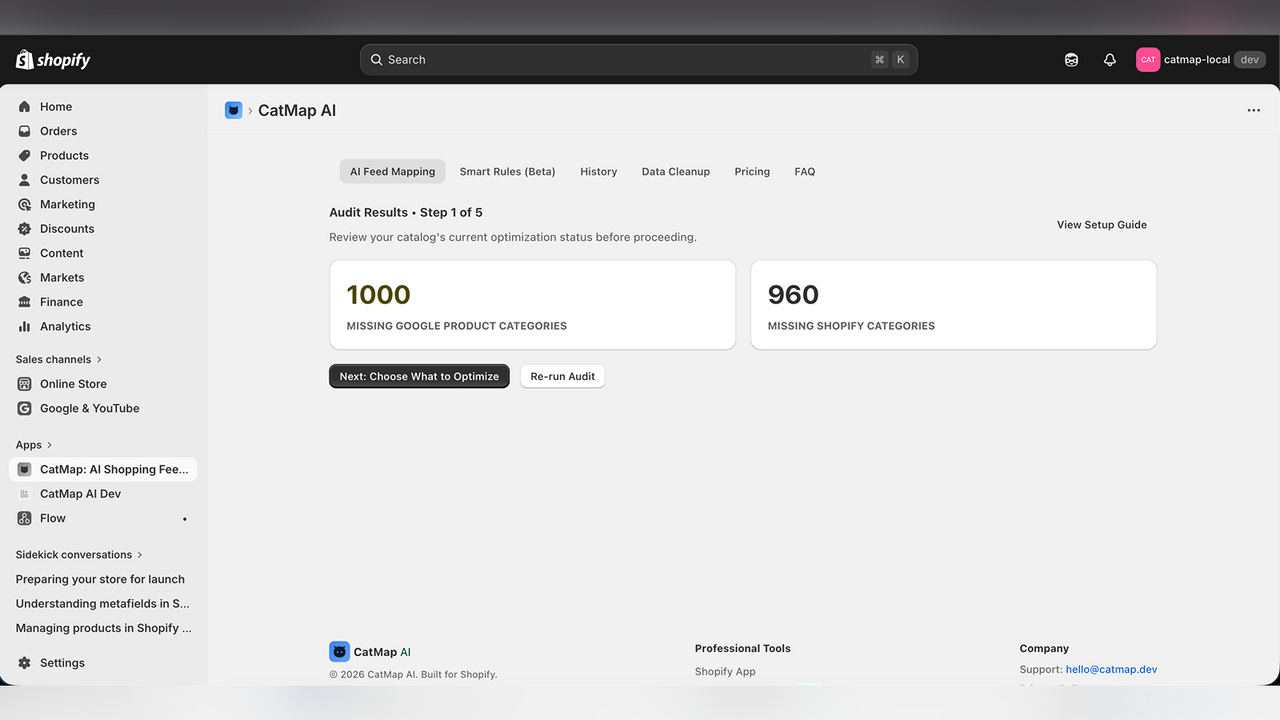Viewport: 1280px width, 720px height.
Task: Click the Home house icon
Action: click(25, 107)
